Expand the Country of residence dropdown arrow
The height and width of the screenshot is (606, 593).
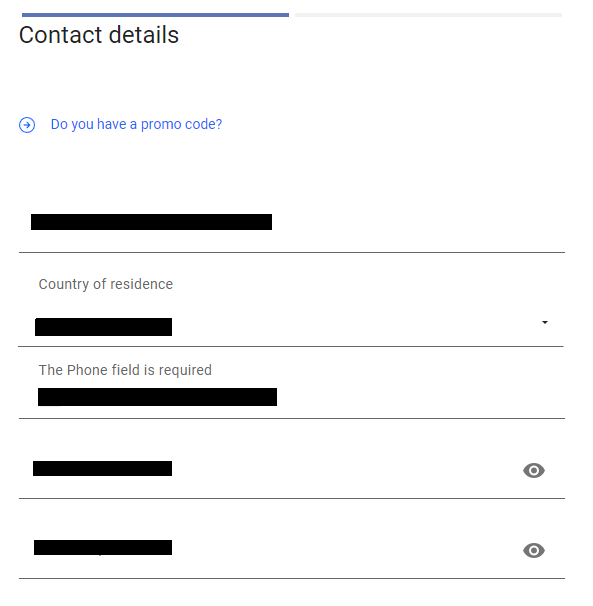545,322
